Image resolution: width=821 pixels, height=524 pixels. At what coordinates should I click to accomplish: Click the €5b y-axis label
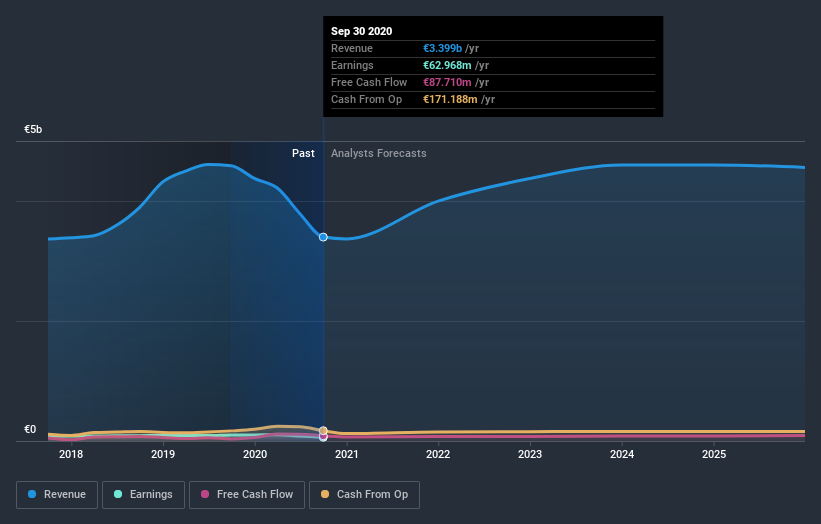[x=33, y=129]
